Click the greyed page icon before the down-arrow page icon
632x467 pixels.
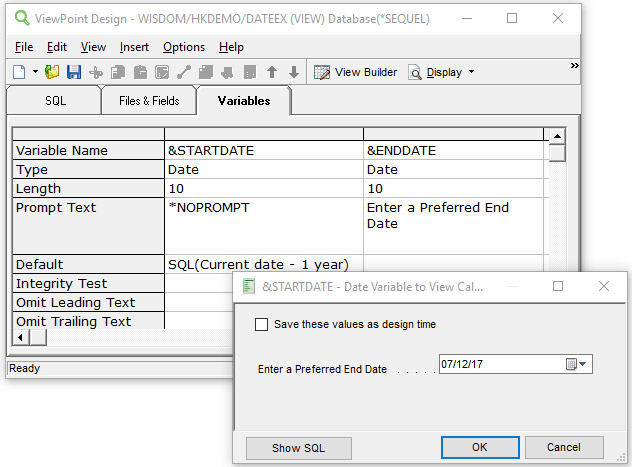click(x=206, y=73)
